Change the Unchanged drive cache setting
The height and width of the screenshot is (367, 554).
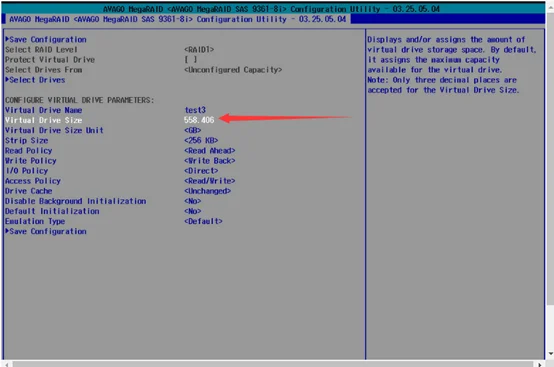coord(207,191)
